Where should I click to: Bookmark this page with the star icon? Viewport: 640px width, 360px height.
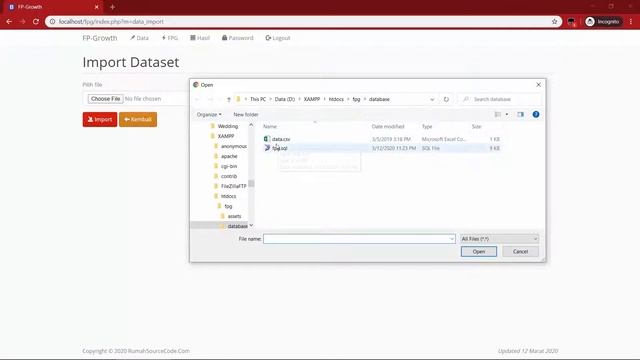tap(554, 22)
